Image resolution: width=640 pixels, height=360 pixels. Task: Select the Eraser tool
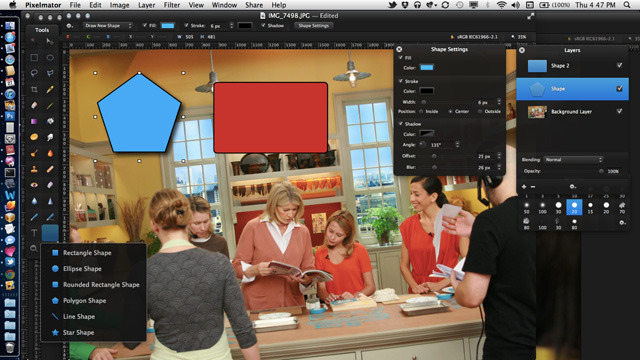point(34,105)
